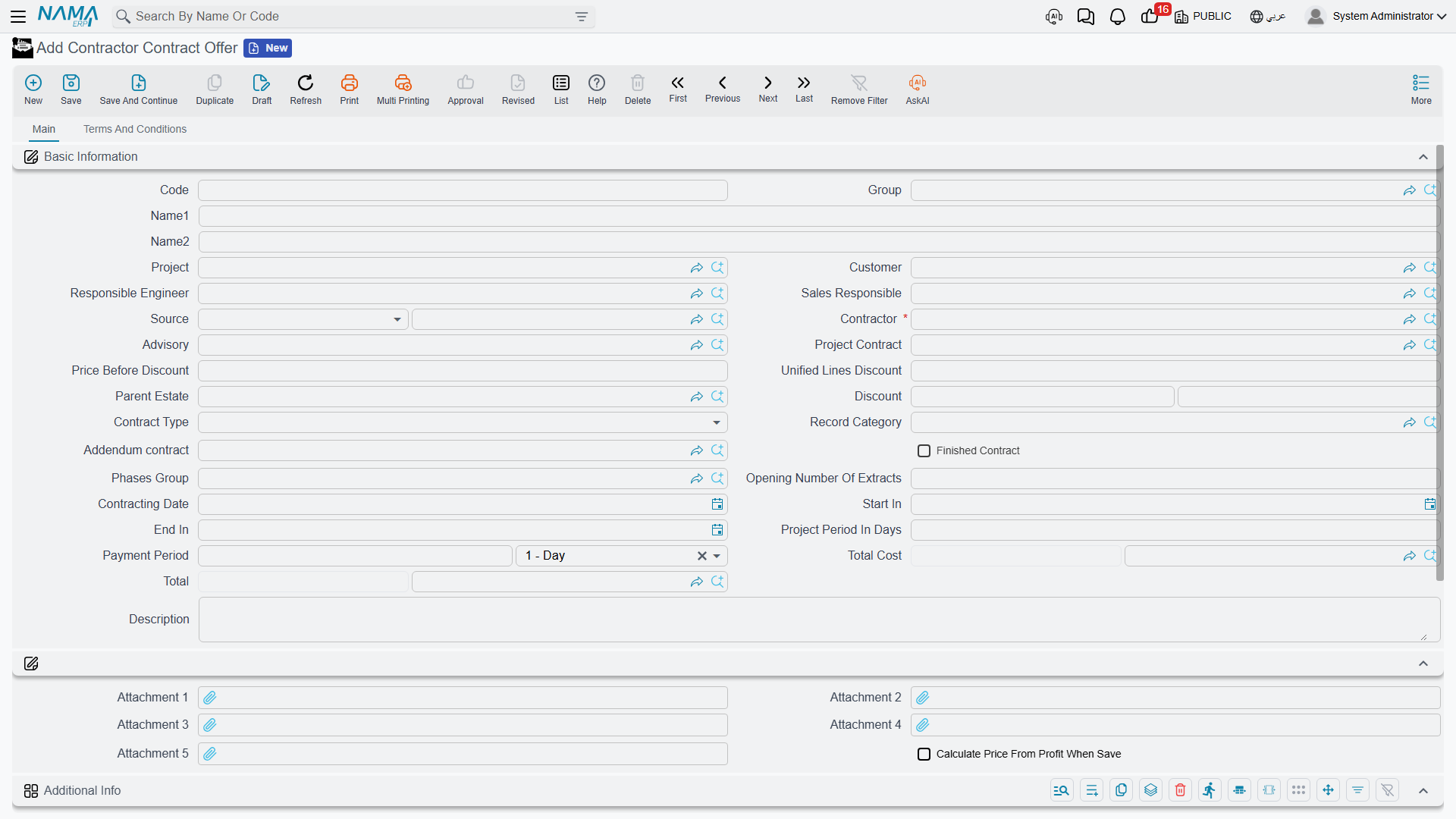Click the Price Before Discount field
The image size is (1456, 819).
(x=463, y=371)
